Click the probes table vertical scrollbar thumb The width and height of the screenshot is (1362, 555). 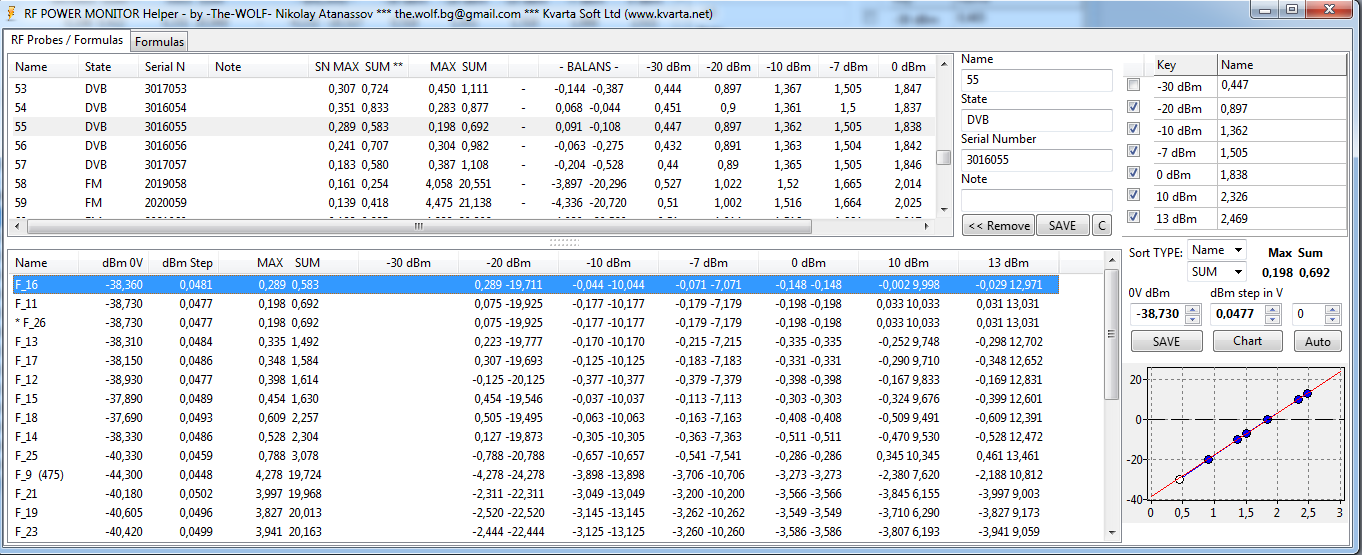943,158
